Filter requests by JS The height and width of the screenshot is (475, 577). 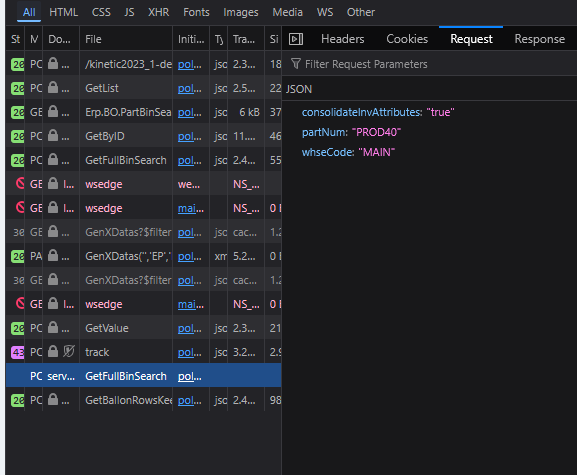click(x=129, y=12)
